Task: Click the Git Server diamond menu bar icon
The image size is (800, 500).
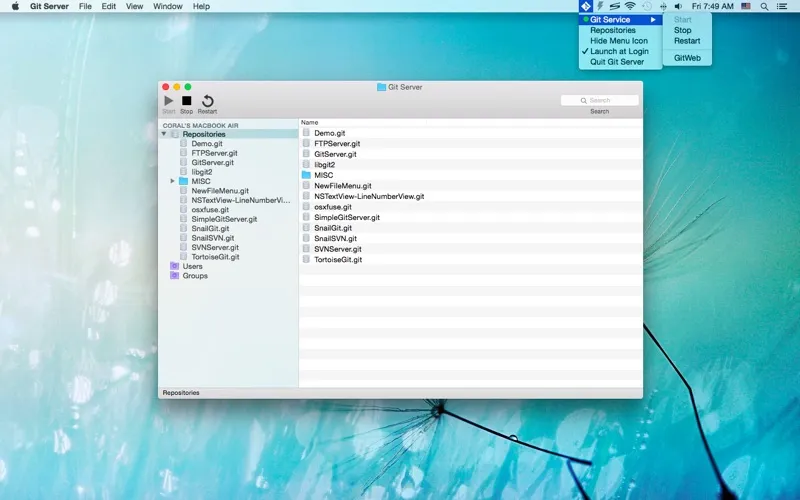Action: coord(586,6)
